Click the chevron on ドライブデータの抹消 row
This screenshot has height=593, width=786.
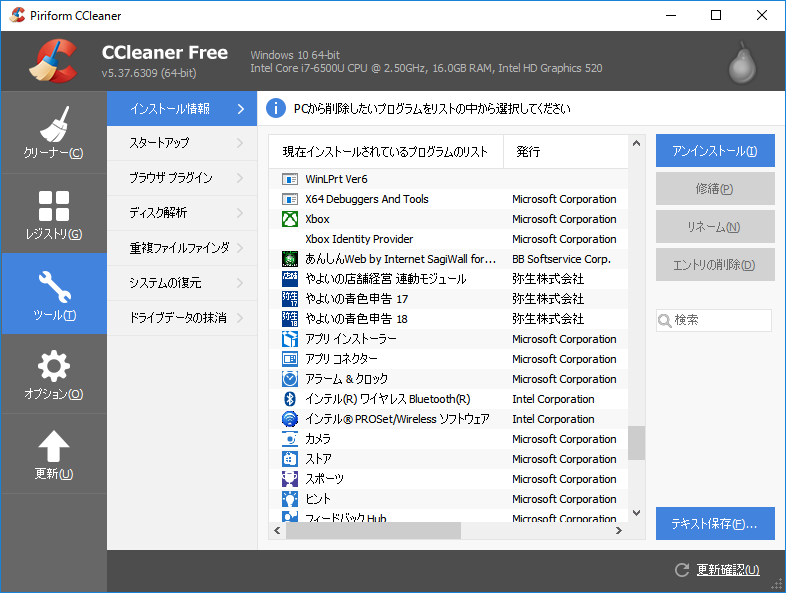click(x=240, y=318)
